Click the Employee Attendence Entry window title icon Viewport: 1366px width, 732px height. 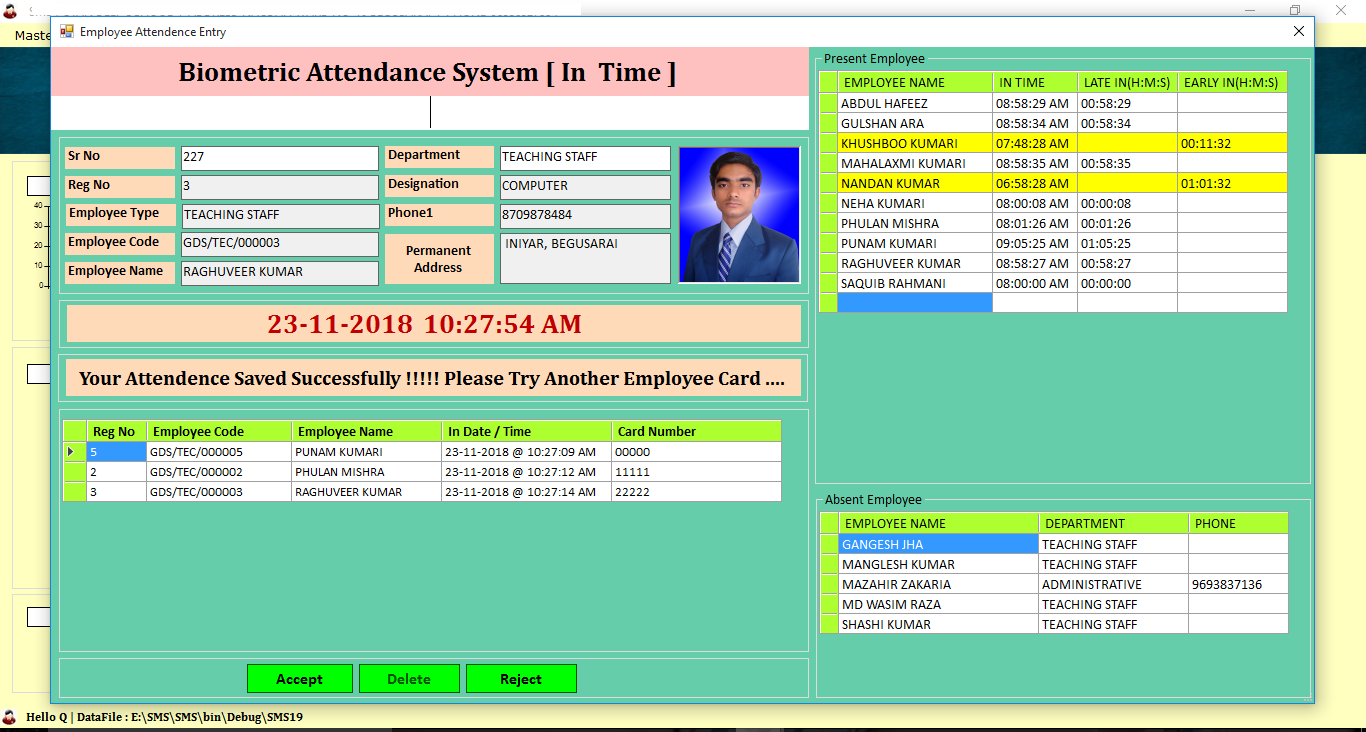coord(67,32)
